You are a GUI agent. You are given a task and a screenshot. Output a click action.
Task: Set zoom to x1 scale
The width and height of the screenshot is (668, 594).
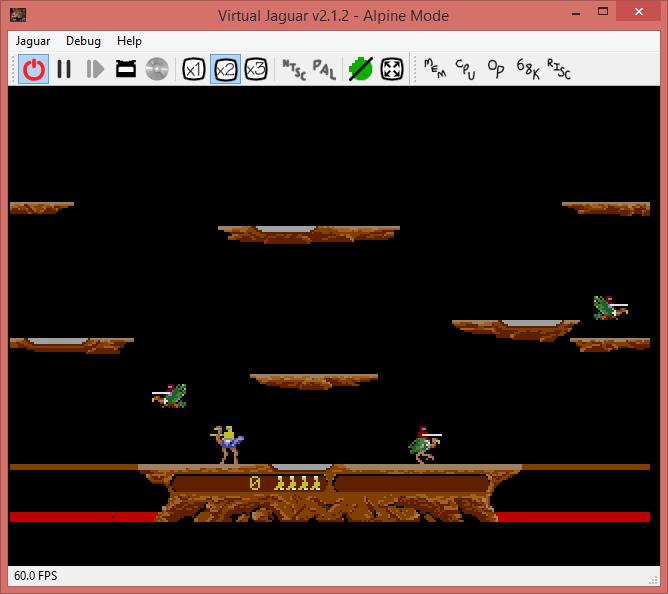194,69
